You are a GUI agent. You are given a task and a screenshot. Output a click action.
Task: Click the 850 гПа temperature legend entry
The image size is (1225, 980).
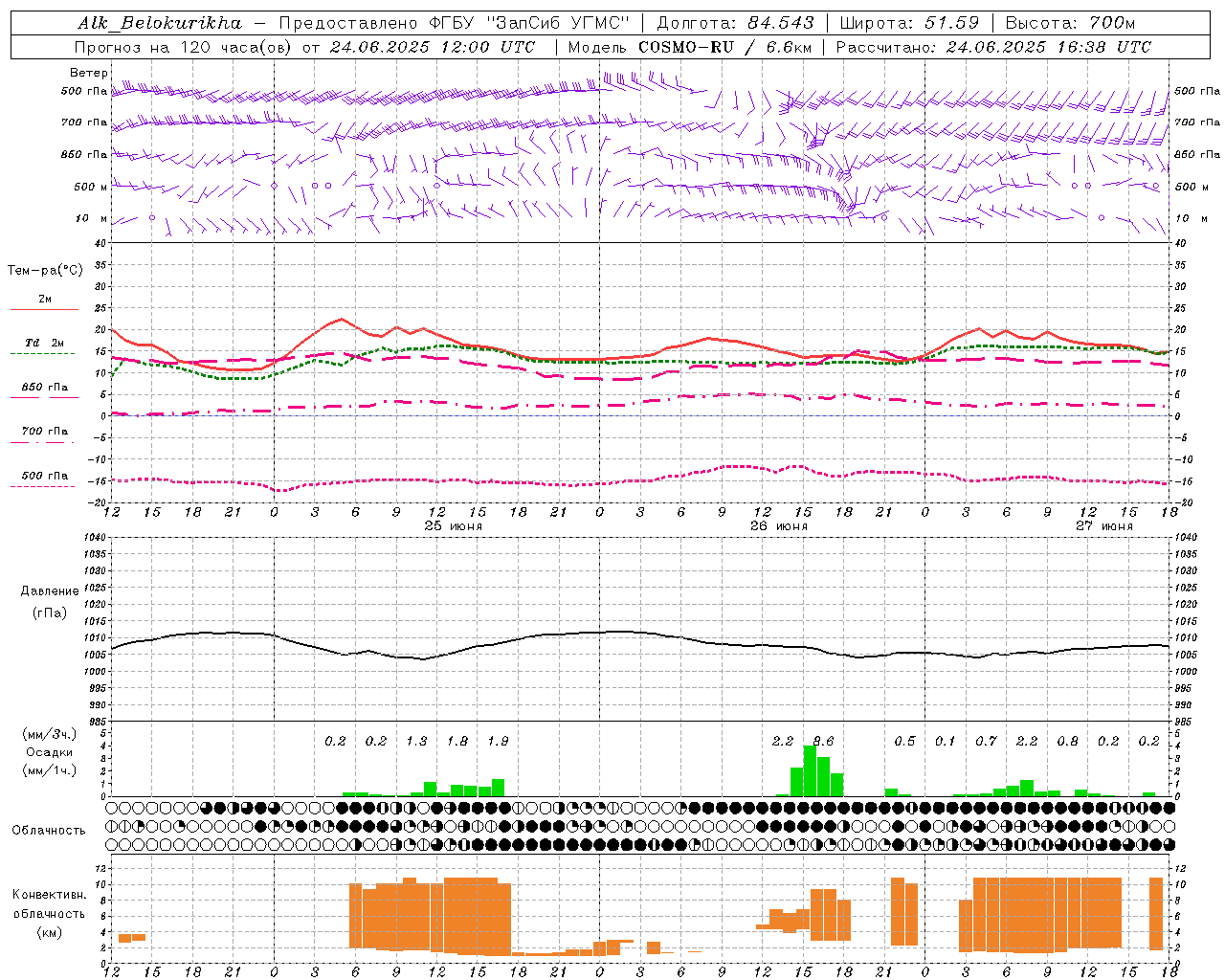(x=45, y=388)
